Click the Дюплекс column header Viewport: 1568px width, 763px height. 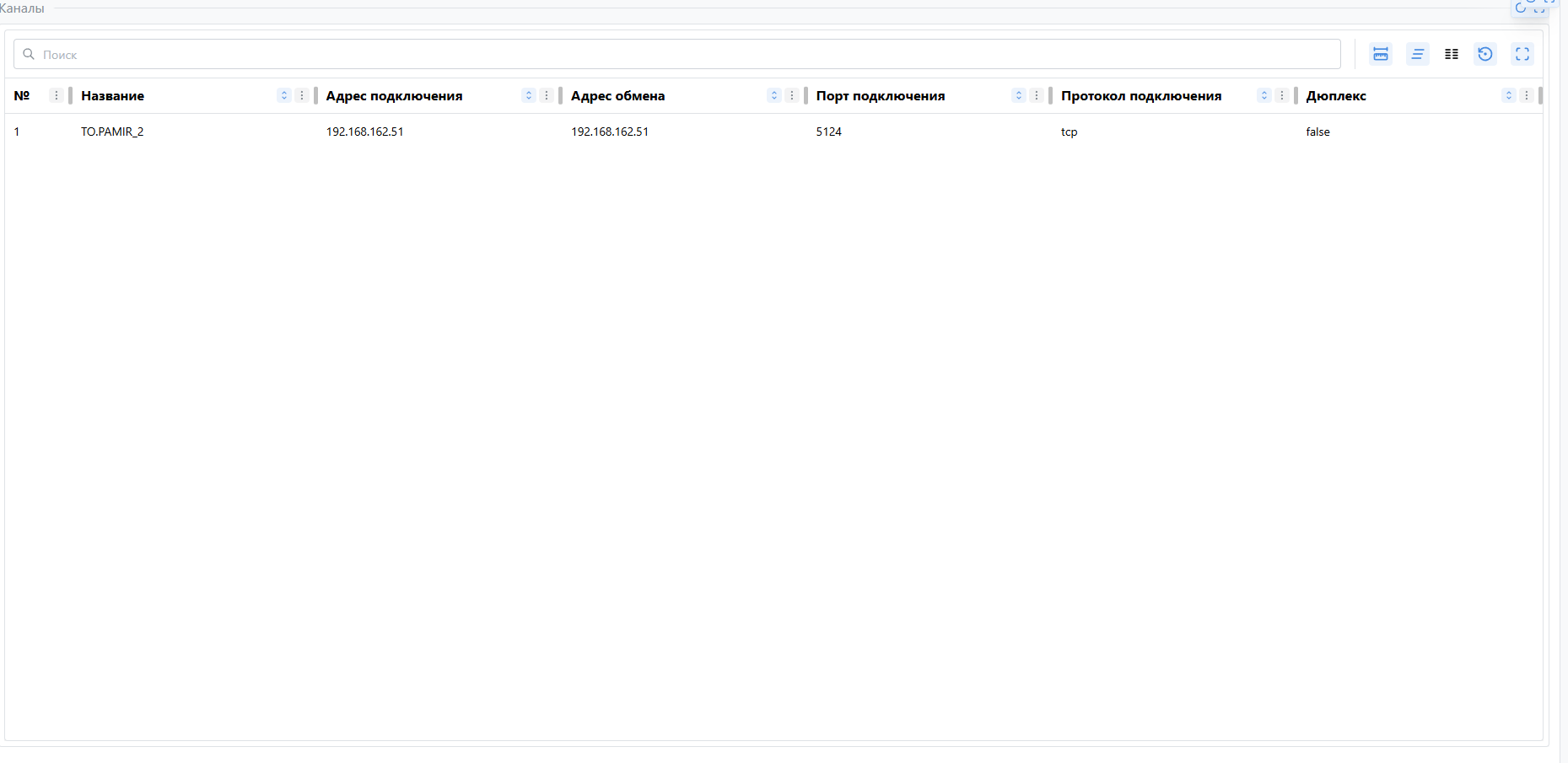pyautogui.click(x=1336, y=96)
